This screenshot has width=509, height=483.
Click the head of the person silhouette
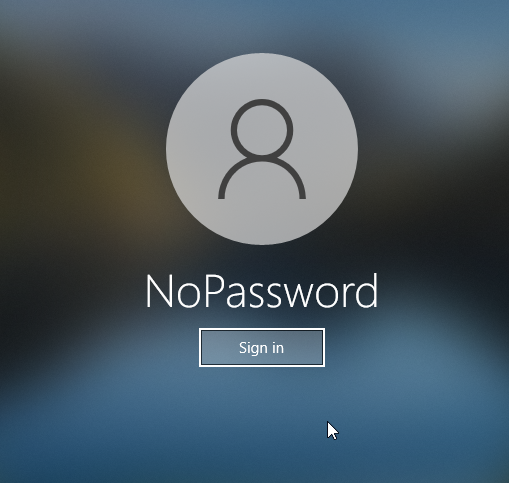click(262, 128)
